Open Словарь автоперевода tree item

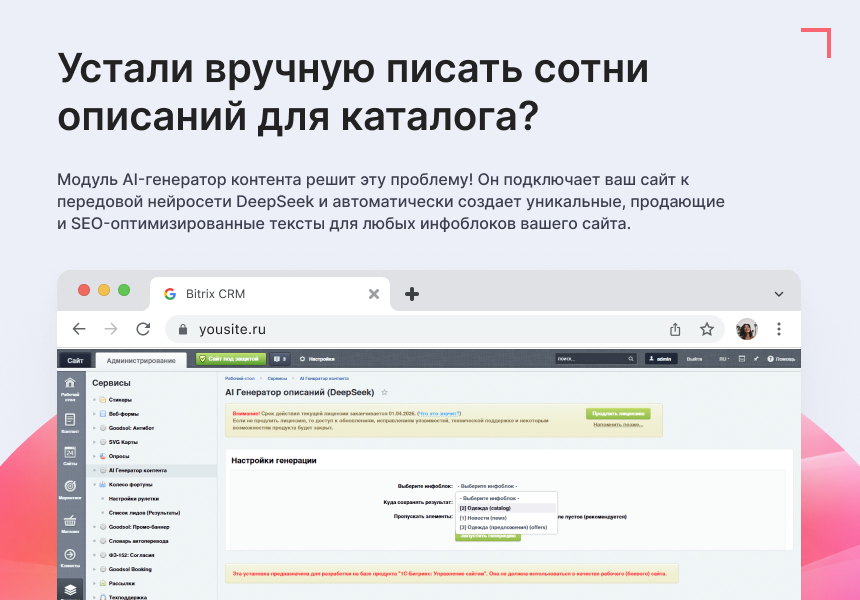(x=138, y=541)
